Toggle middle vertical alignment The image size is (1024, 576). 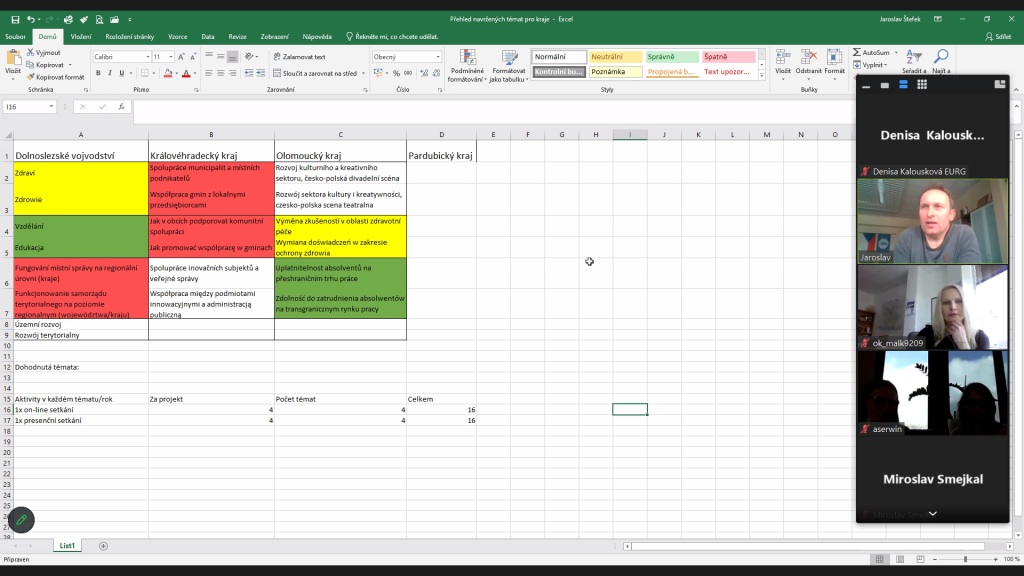pos(221,57)
